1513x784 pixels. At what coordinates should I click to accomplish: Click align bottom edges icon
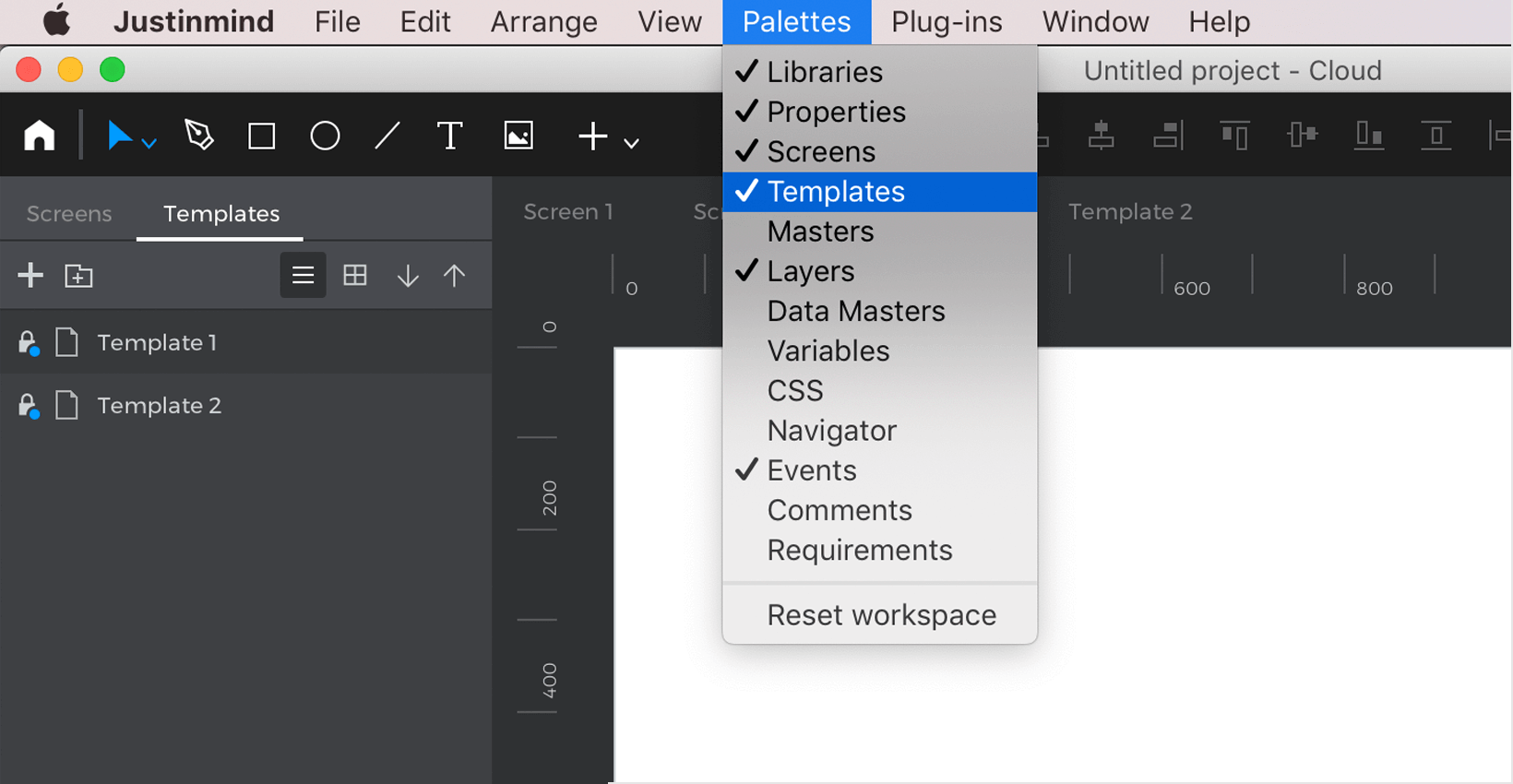coord(1369,136)
